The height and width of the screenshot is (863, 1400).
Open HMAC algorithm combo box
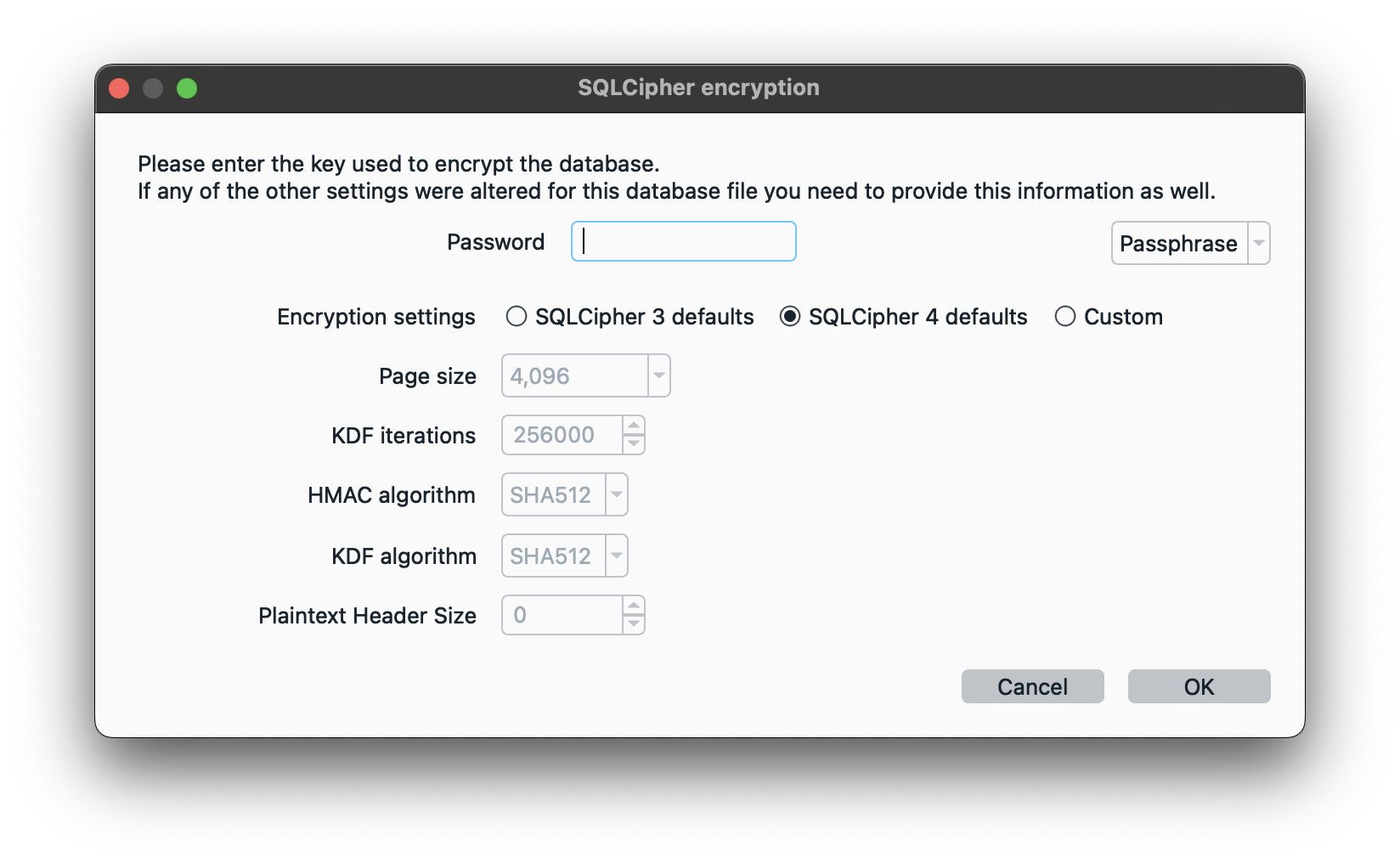click(564, 495)
